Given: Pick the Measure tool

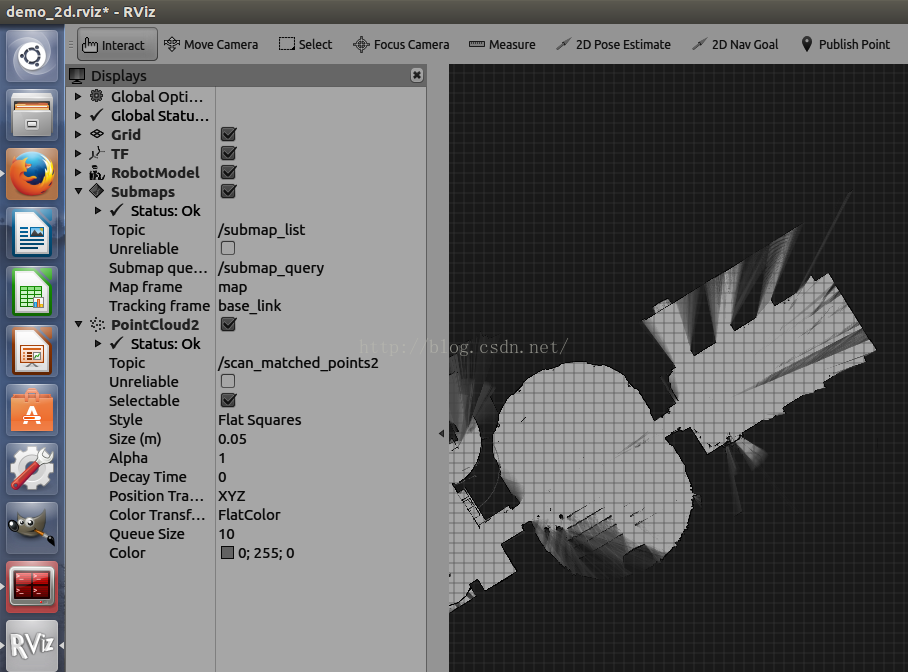Looking at the screenshot, I should [x=502, y=45].
